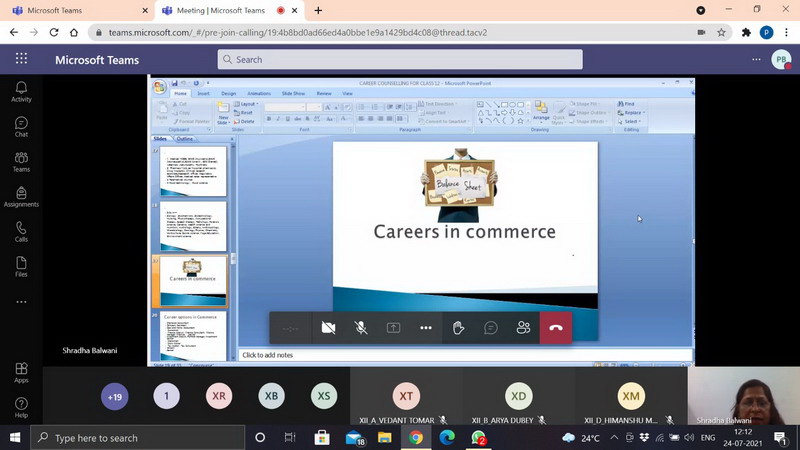The height and width of the screenshot is (450, 800).
Task: Select XII_A_VEDANT TOMAR participant tile
Action: tap(406, 396)
